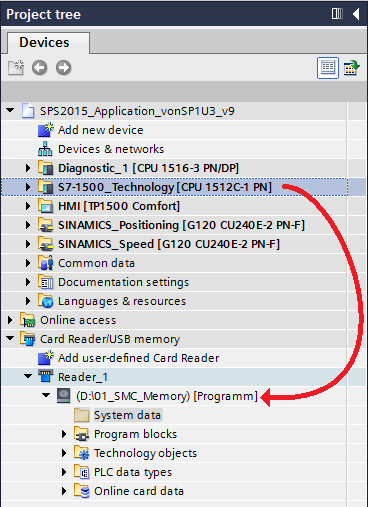This screenshot has height=507, width=368.
Task: Expand the Diagnostic_1 CPU 1516-3 PN/DP node
Action: point(28,168)
